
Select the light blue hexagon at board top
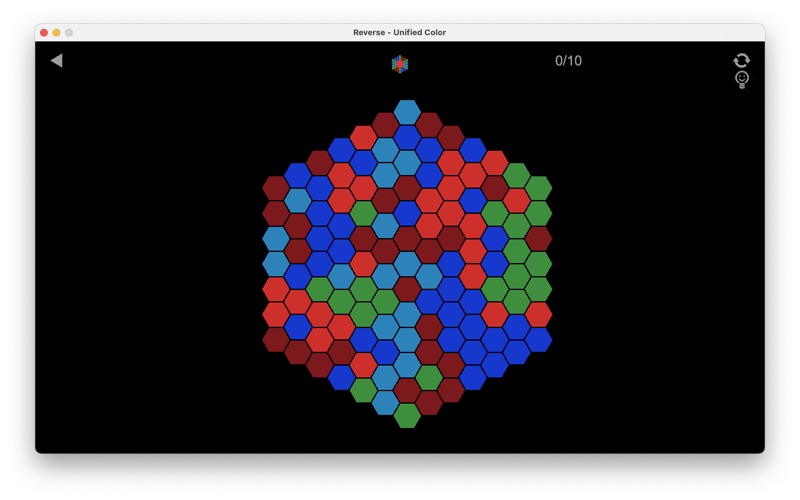click(407, 112)
